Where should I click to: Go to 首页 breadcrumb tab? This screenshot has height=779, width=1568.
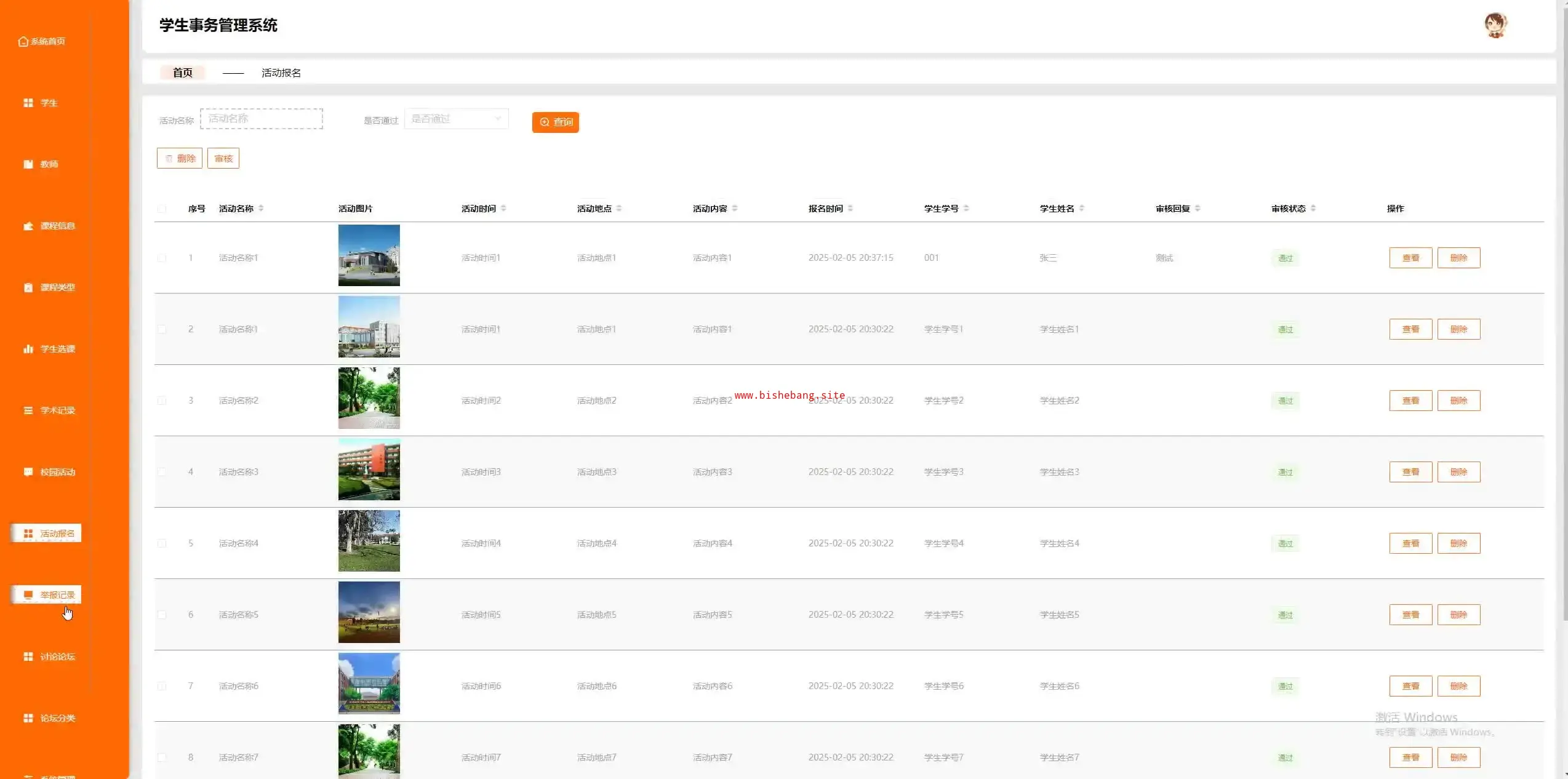pyautogui.click(x=182, y=73)
